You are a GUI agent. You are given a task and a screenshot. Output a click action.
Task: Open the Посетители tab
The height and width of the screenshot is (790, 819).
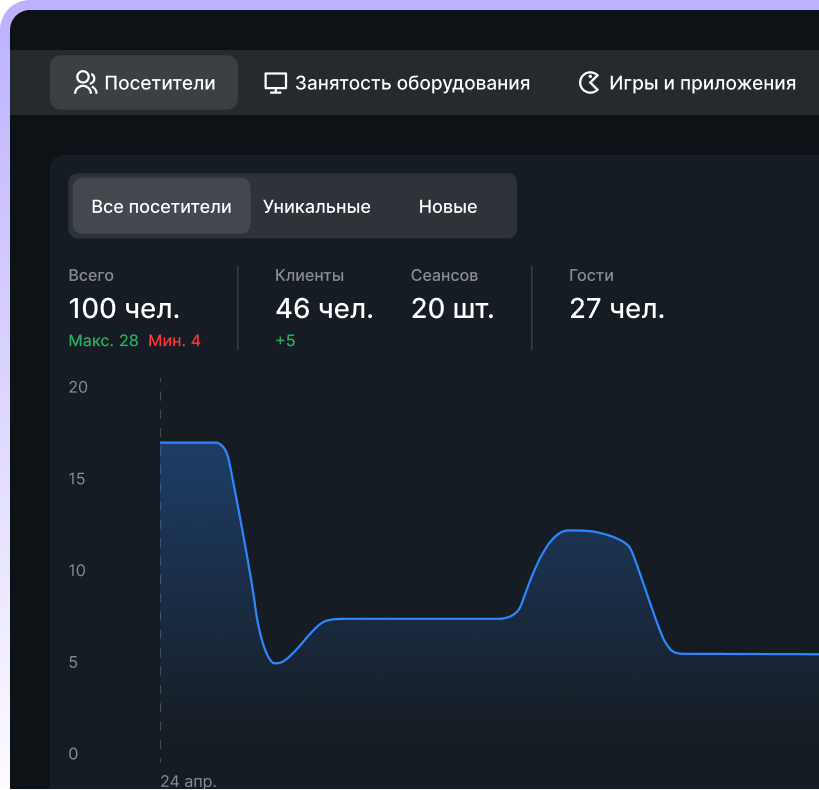tap(144, 83)
